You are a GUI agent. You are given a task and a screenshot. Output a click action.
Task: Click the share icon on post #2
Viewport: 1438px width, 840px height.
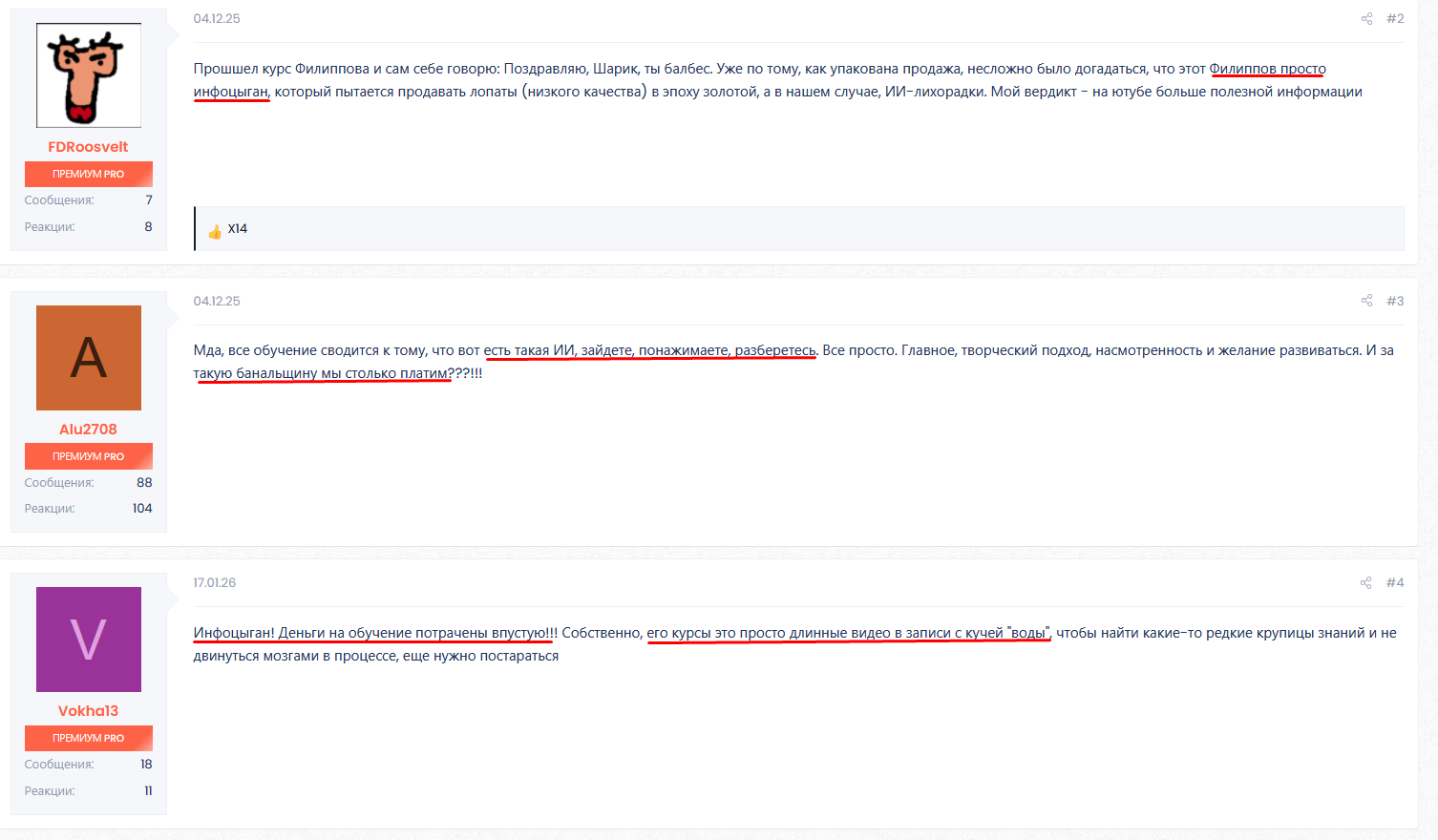point(1366,19)
